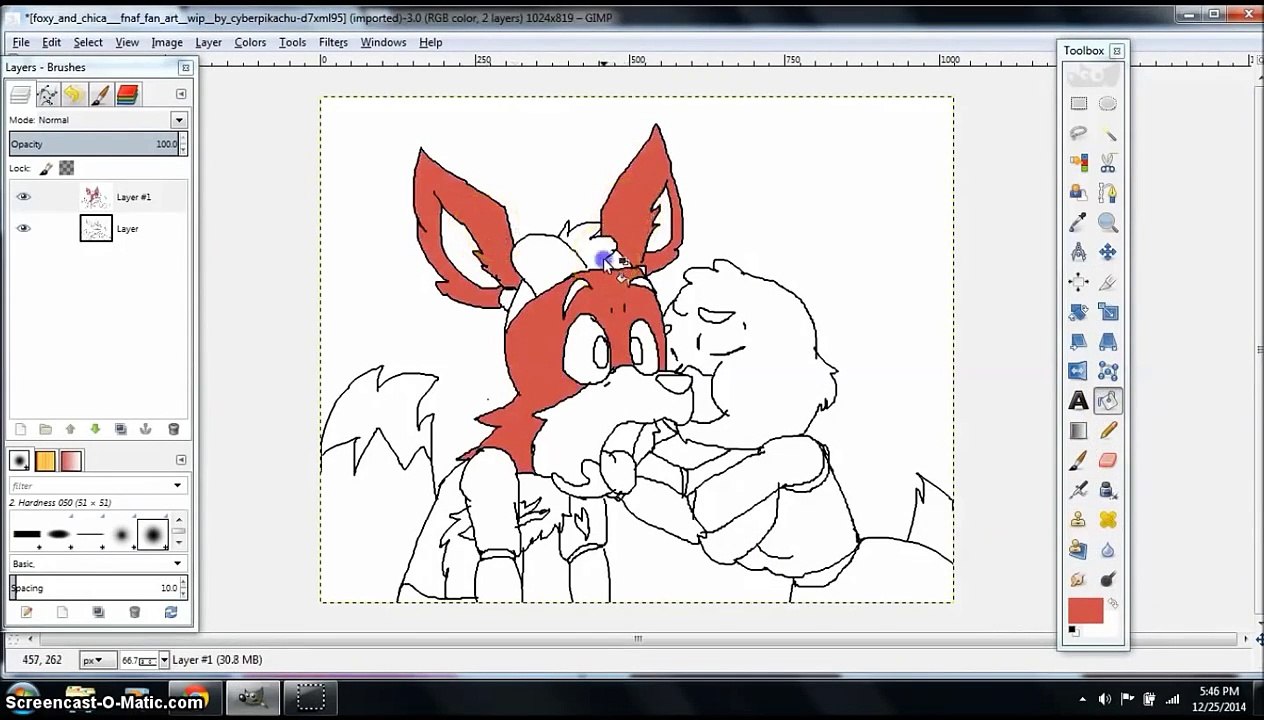The width and height of the screenshot is (1264, 720).
Task: Toggle lock alpha channel checkerboard icon
Action: point(66,168)
